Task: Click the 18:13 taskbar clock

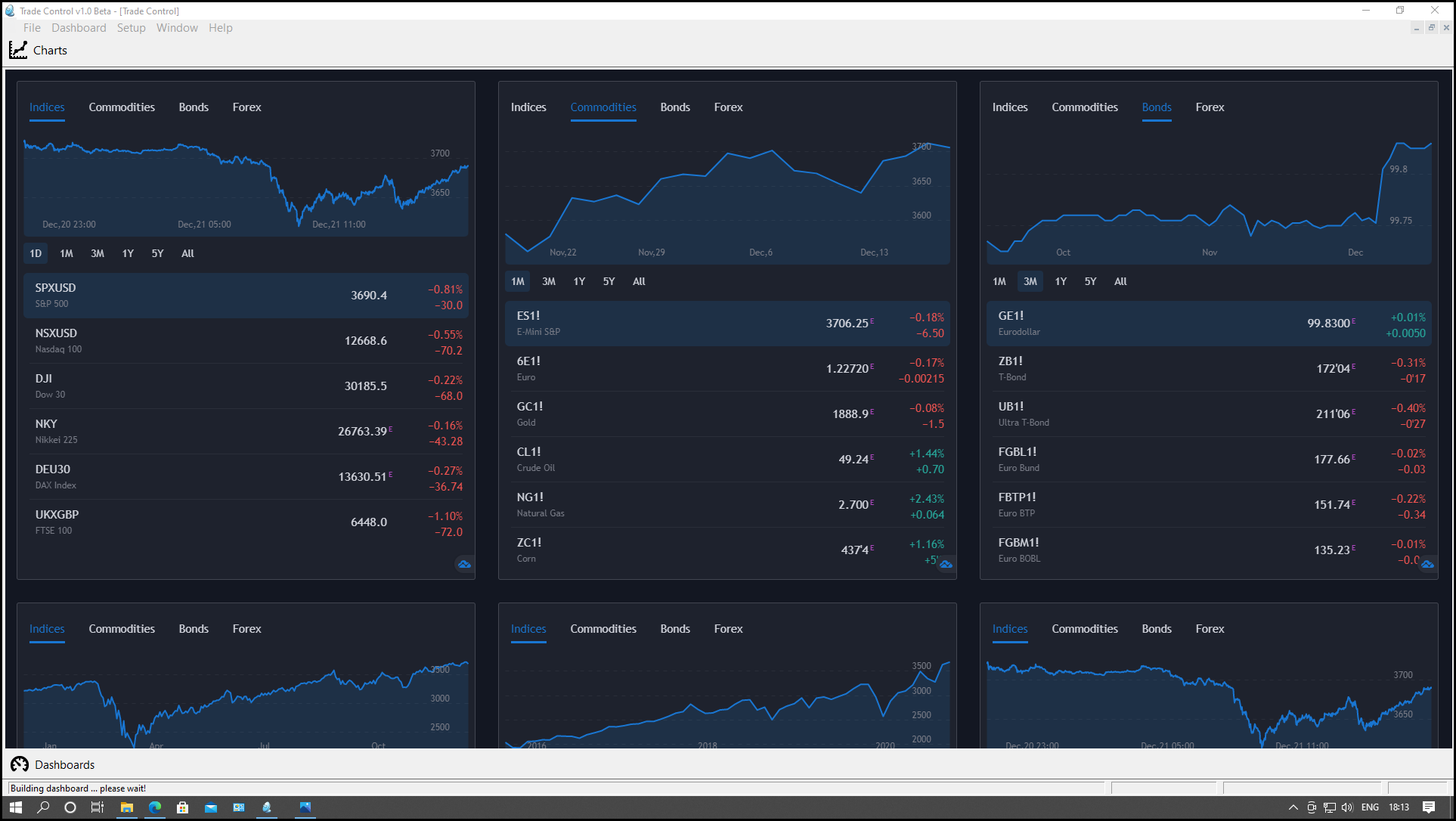Action: [x=1399, y=807]
